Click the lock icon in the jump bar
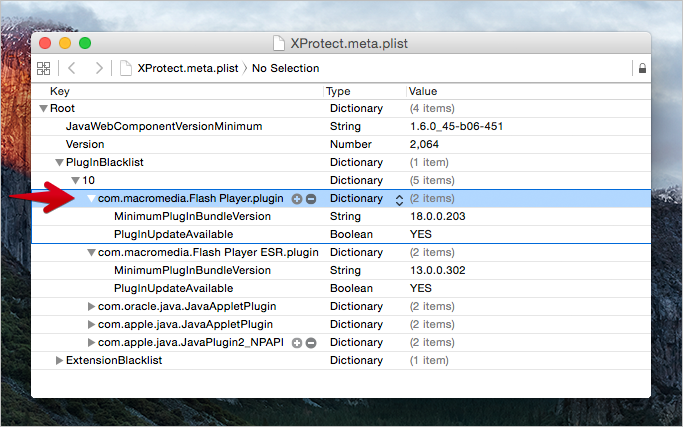 coord(642,68)
